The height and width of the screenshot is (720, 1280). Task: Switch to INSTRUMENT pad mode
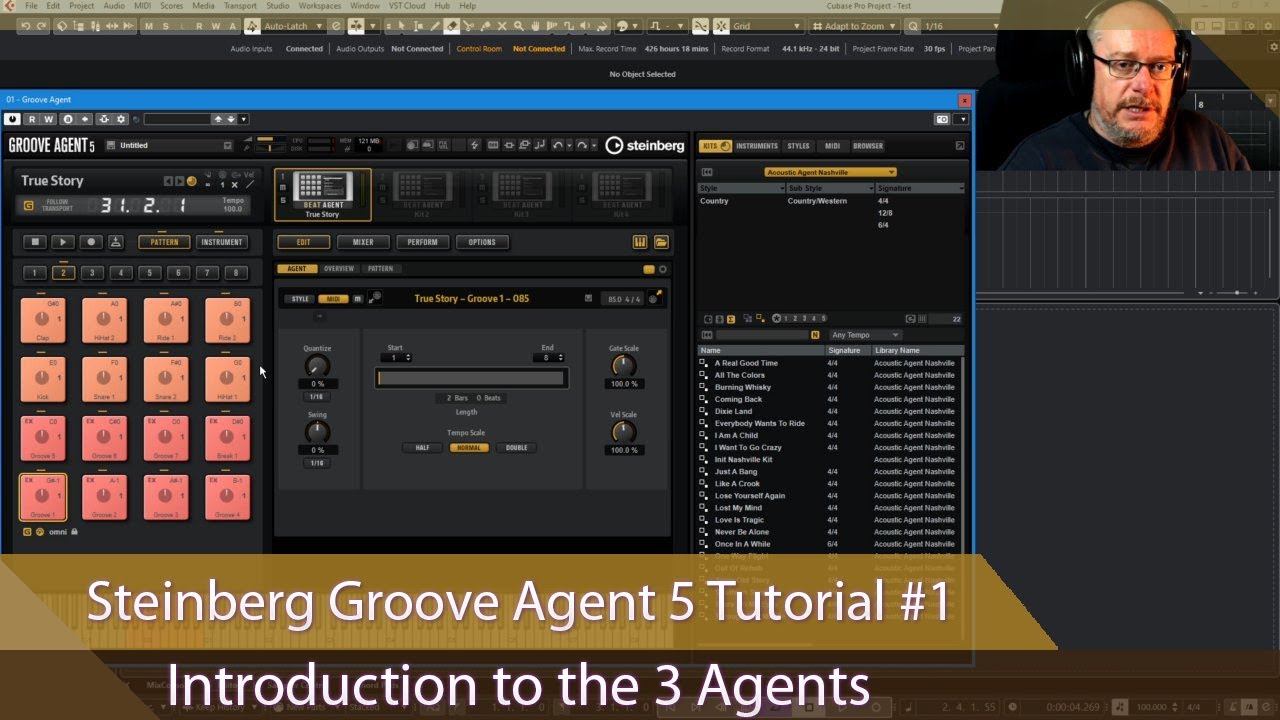pyautogui.click(x=221, y=242)
